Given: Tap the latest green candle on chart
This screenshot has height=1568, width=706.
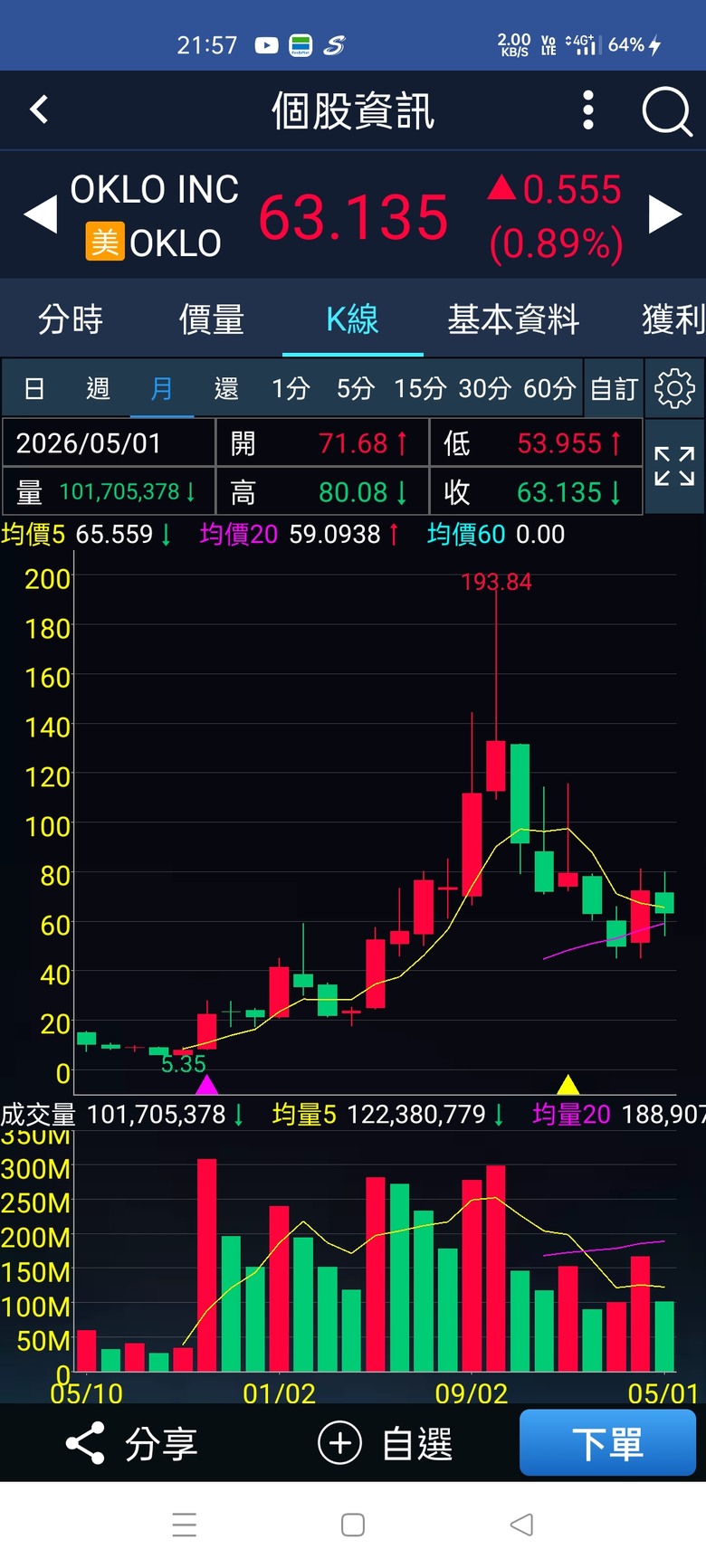Looking at the screenshot, I should [664, 903].
